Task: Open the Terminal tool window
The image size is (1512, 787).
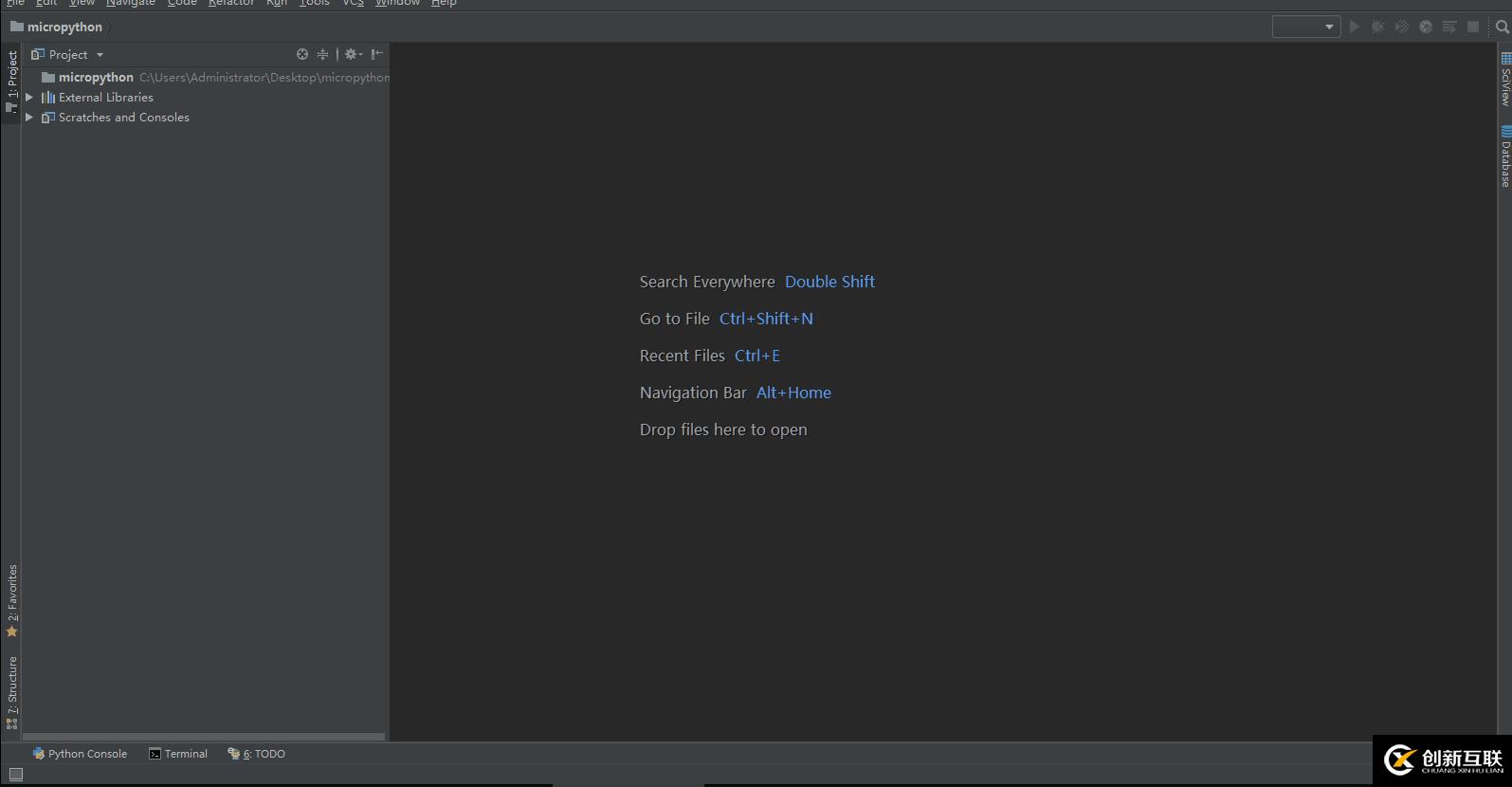Action: point(178,754)
